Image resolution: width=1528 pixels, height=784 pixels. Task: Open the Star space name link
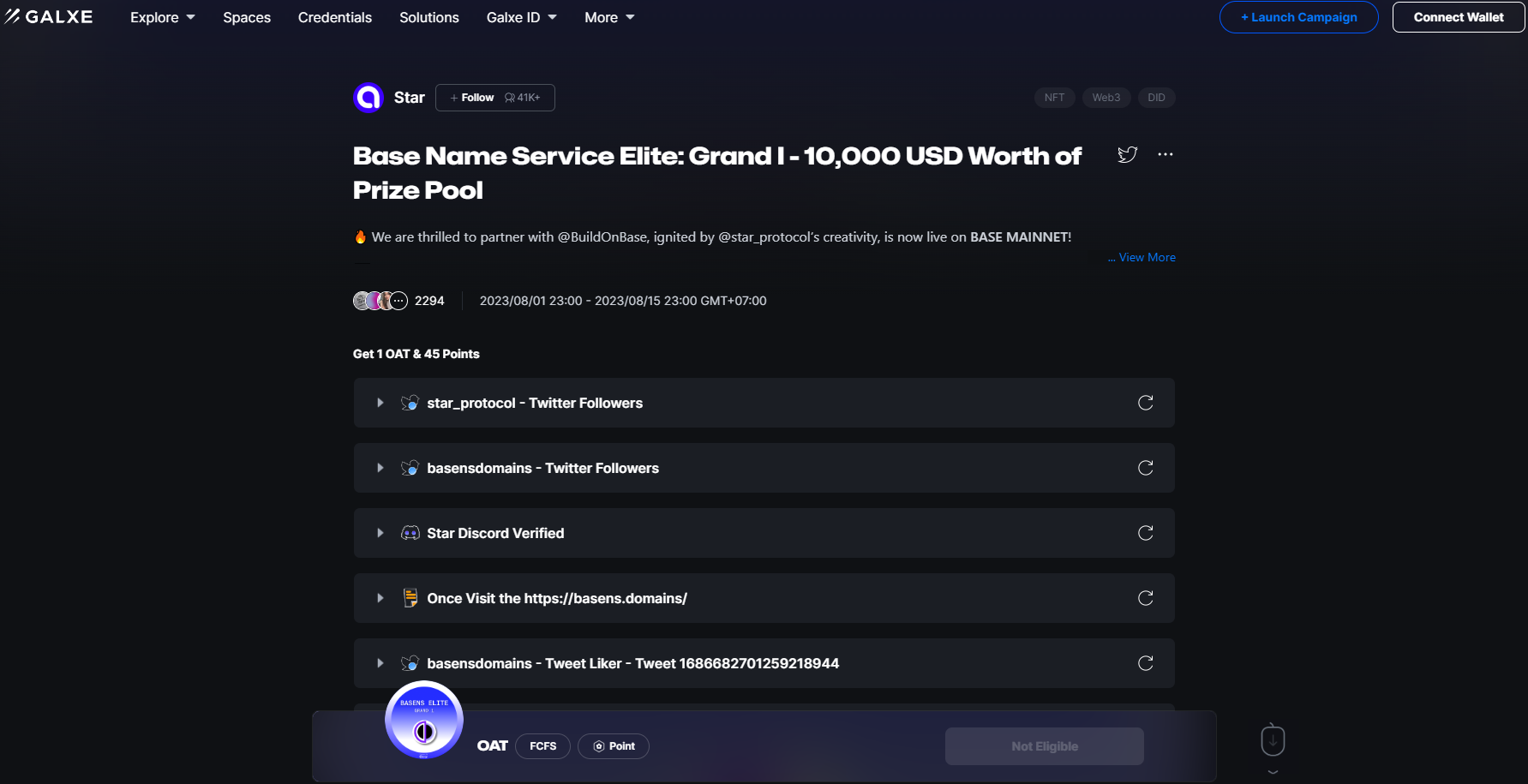[x=409, y=98]
